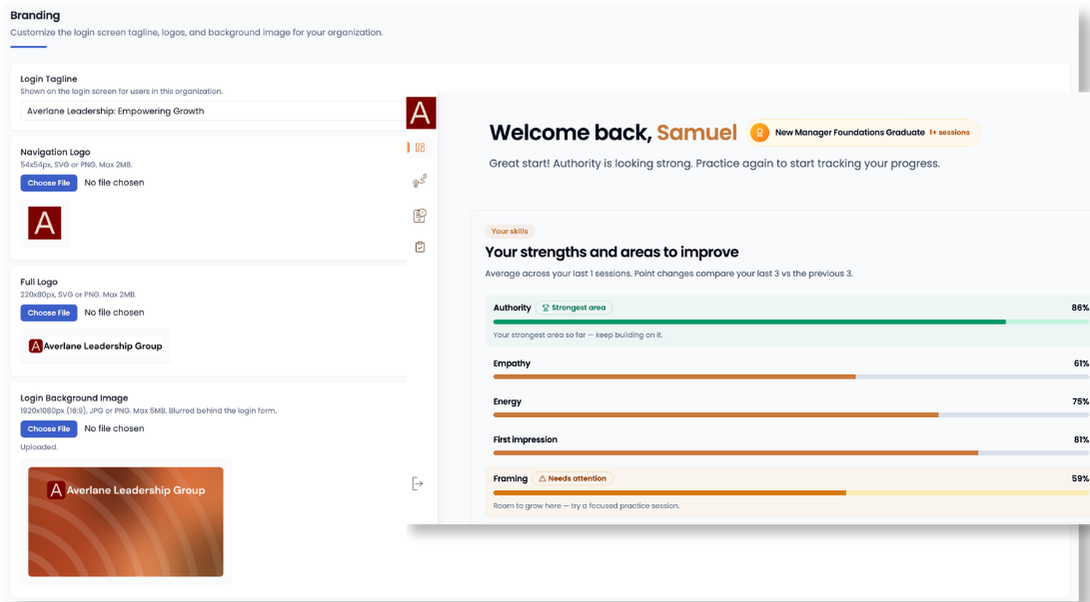Screen dimensions: 1090x602
Task: Click the First impression skill label
Action: (526, 439)
